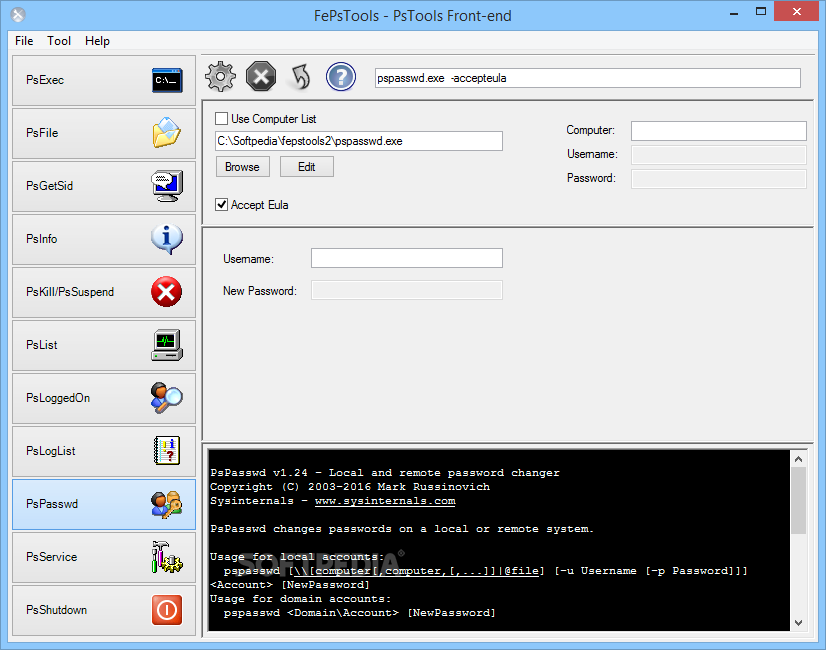826x650 pixels.
Task: Click the Browse button
Action: [x=242, y=167]
